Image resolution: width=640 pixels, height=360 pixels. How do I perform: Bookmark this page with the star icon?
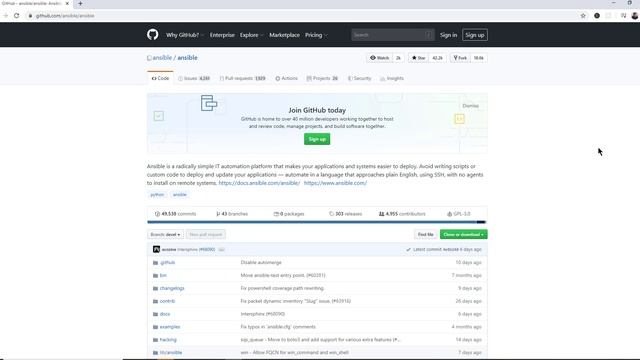583,16
